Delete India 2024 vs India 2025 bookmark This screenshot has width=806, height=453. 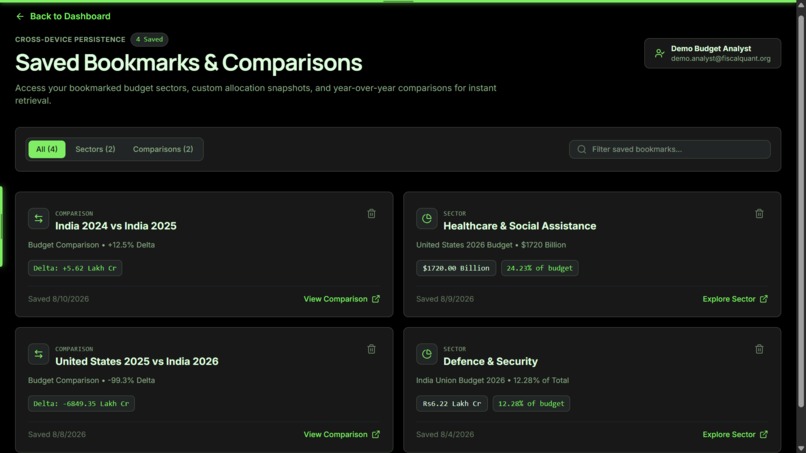[371, 213]
